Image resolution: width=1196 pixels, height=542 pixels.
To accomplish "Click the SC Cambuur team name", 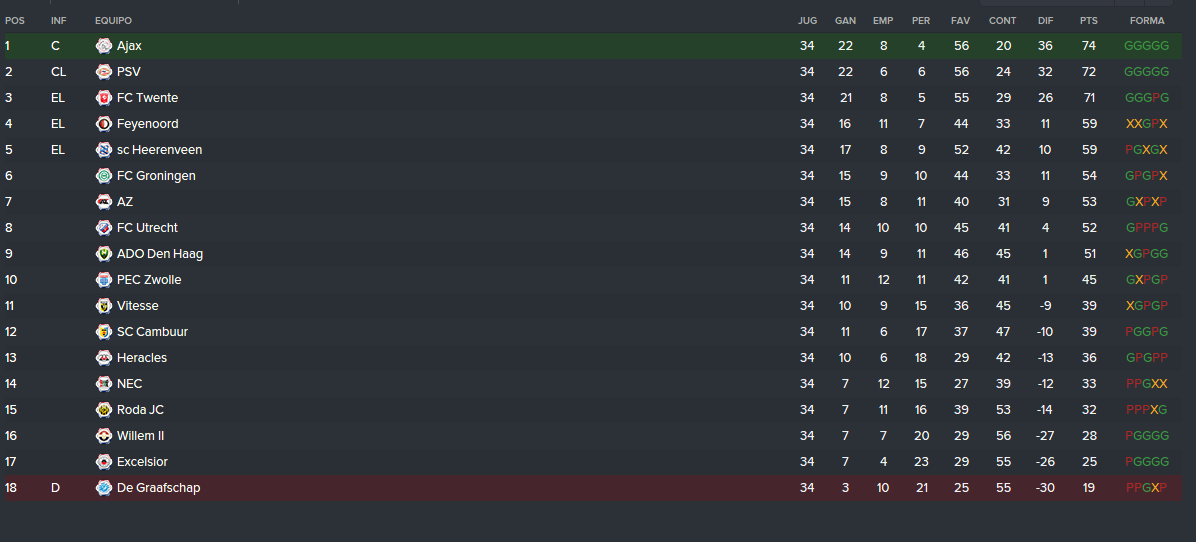I will pos(153,332).
